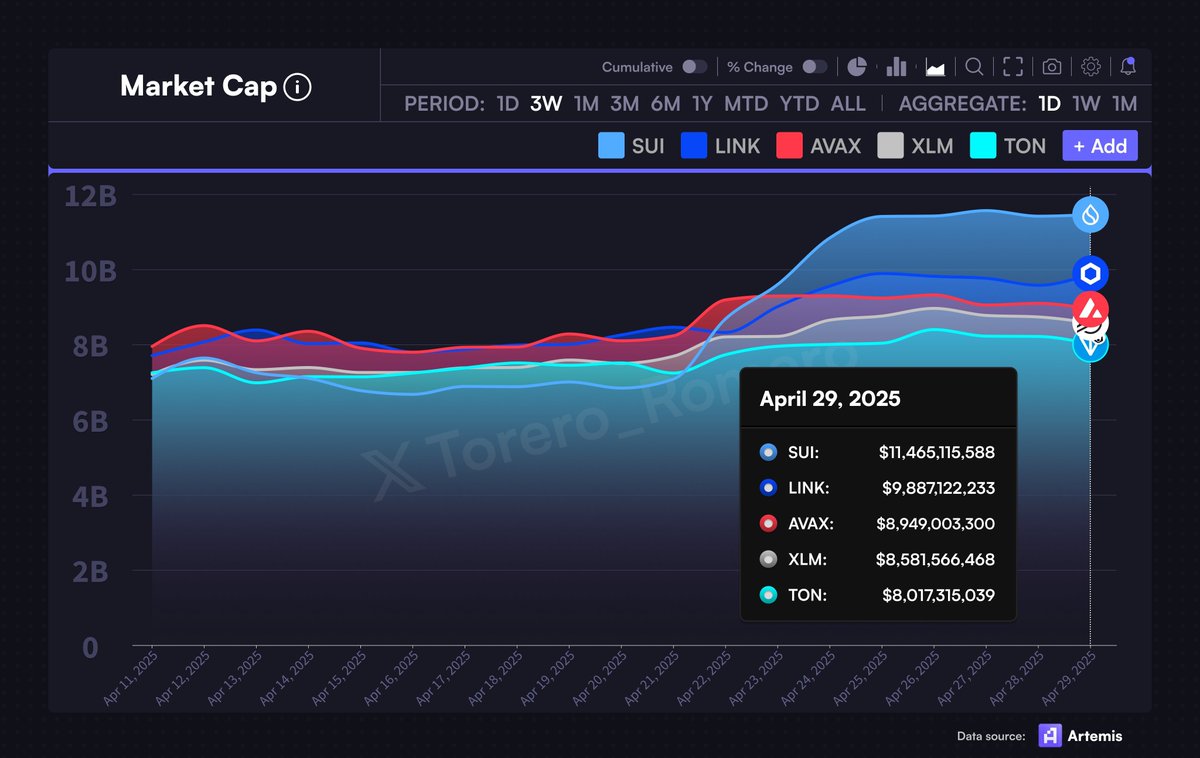The width and height of the screenshot is (1200, 758).
Task: Click the SUI token logo at chart end
Action: tap(1090, 214)
